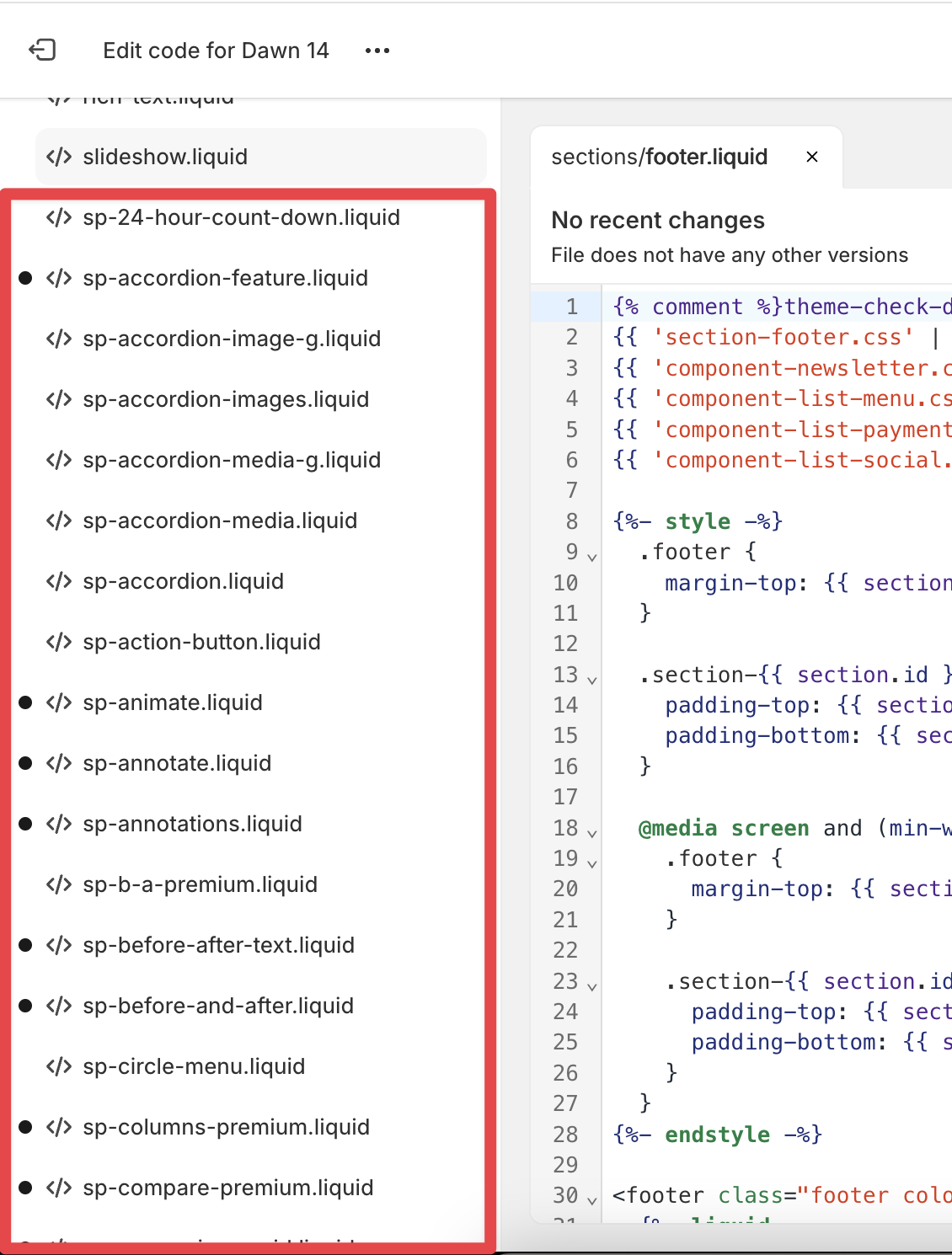
Task: Collapse the .footer block at line 9
Action: point(592,557)
